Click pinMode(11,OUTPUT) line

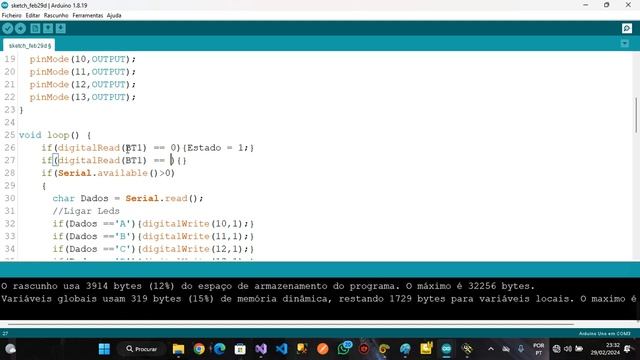pyautogui.click(x=82, y=72)
